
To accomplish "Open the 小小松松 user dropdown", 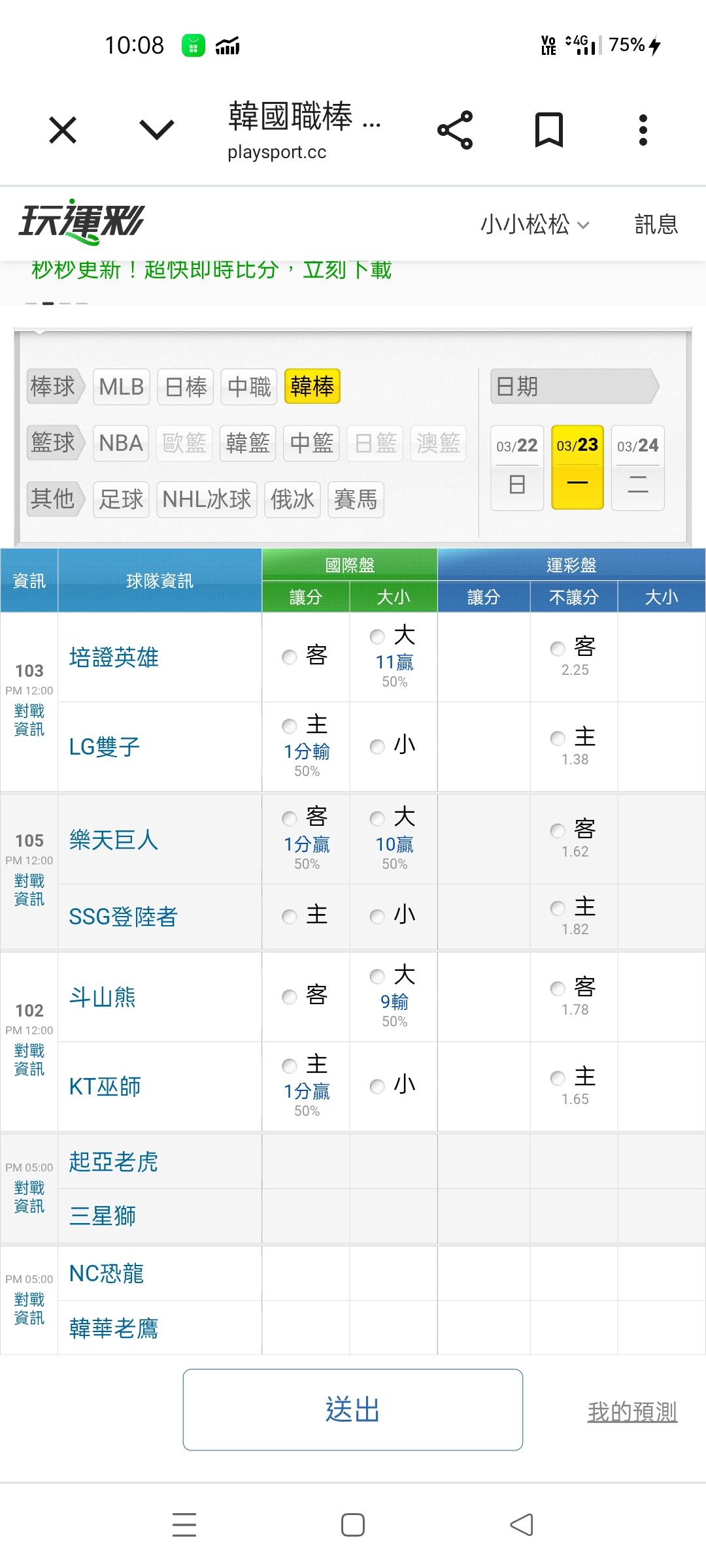I will [x=535, y=225].
